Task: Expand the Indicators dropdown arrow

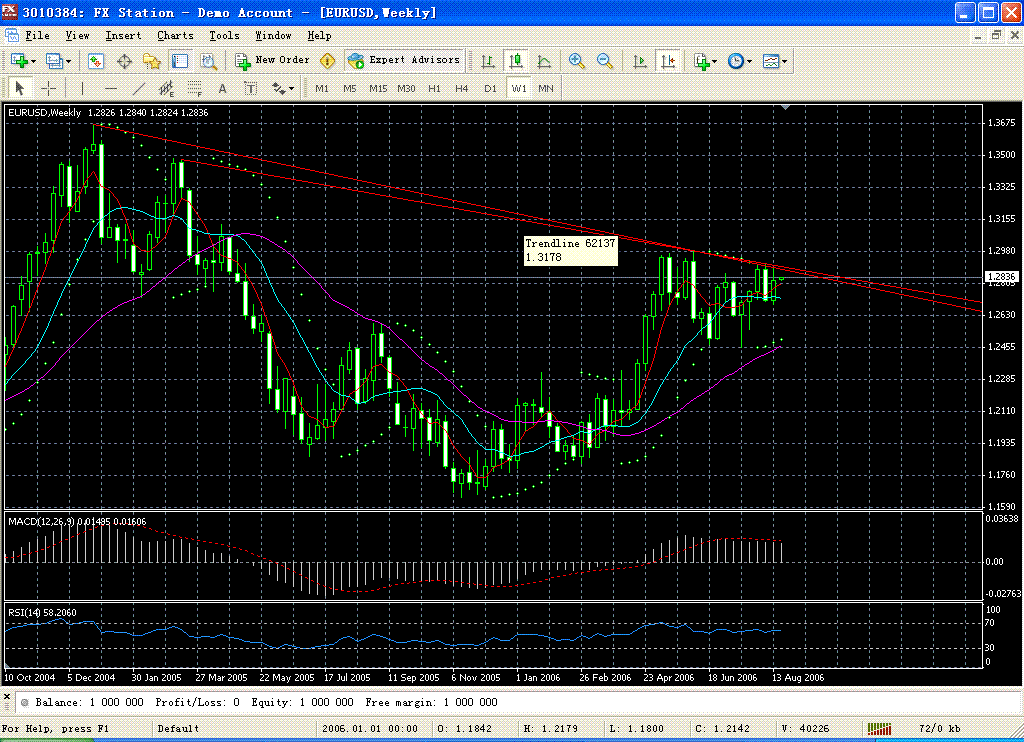Action: tap(714, 61)
